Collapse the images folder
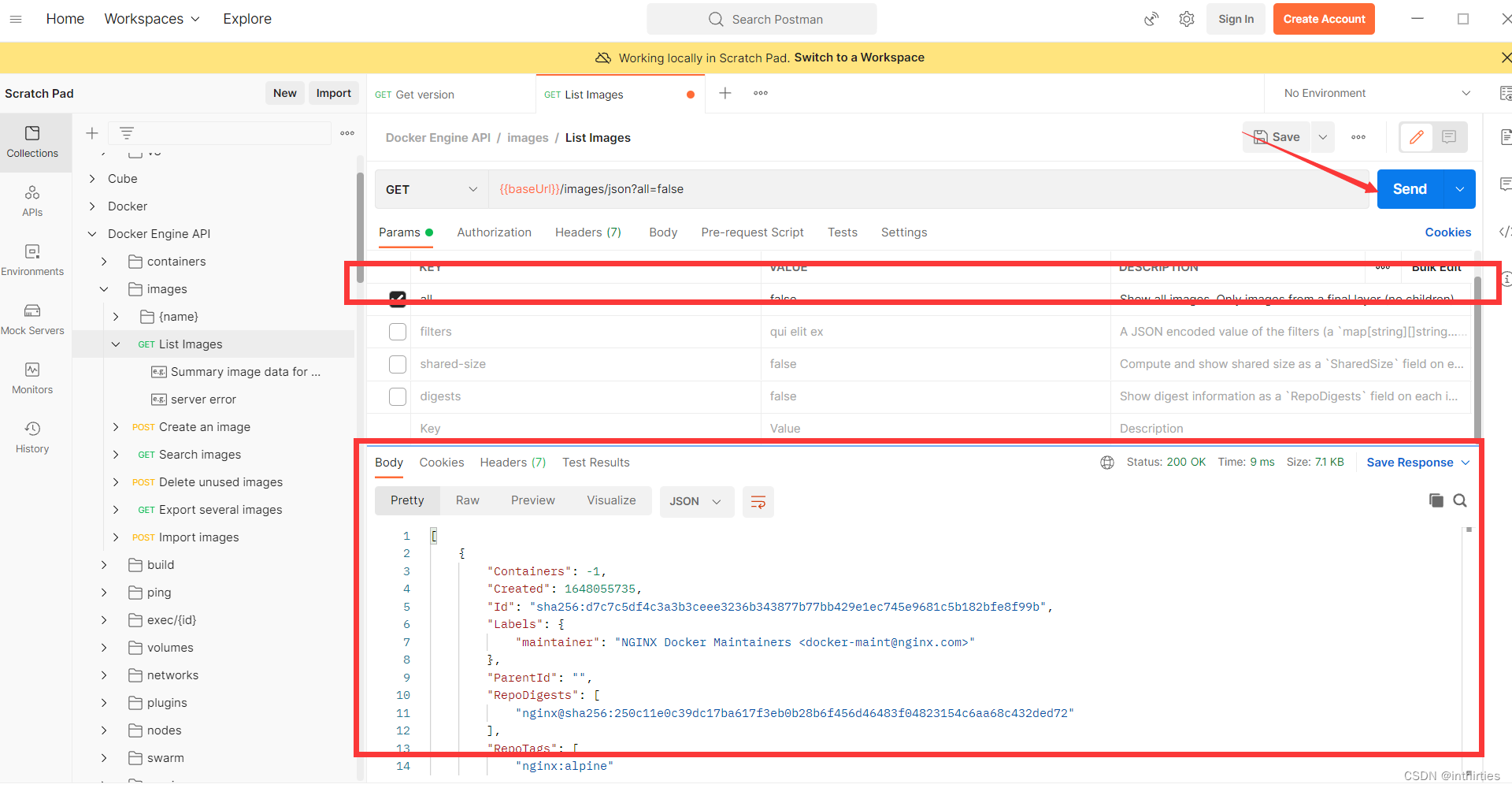Screen dimensions: 1512x788 [x=104, y=289]
